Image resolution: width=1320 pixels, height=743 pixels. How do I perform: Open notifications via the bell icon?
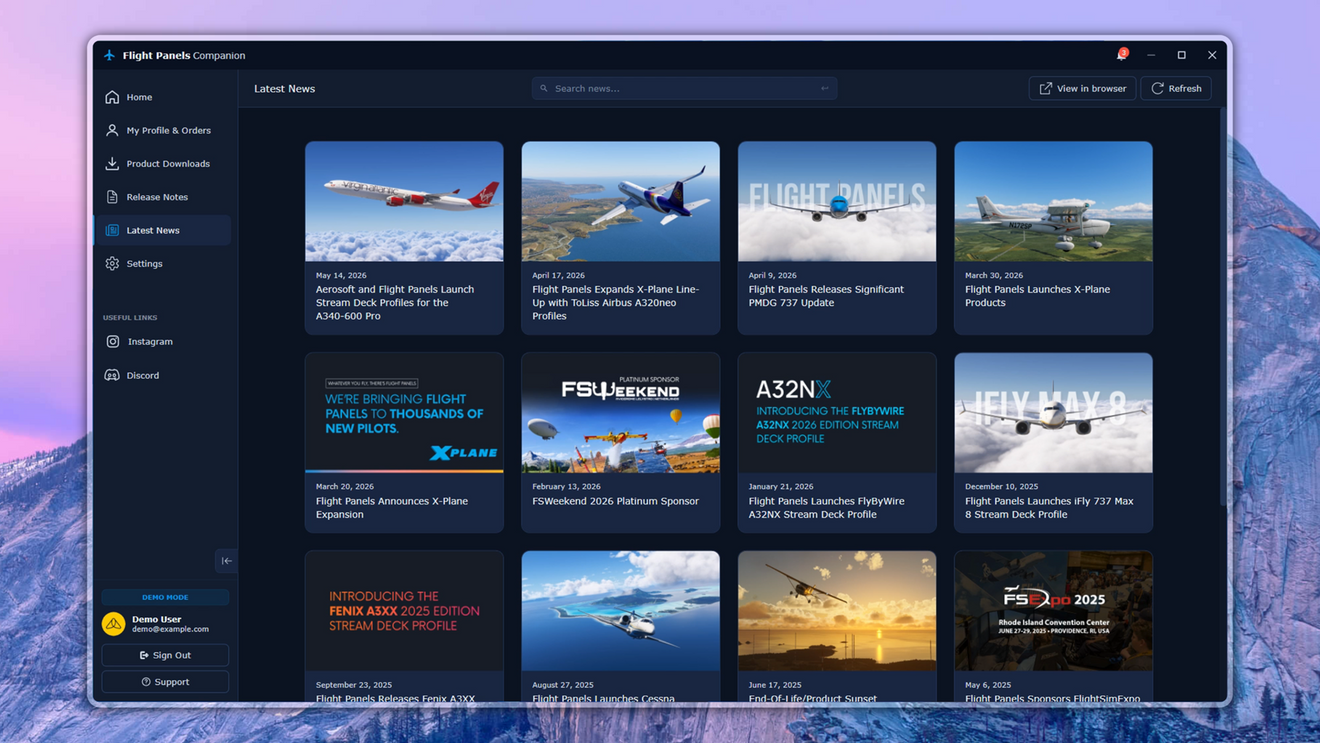coord(1121,55)
